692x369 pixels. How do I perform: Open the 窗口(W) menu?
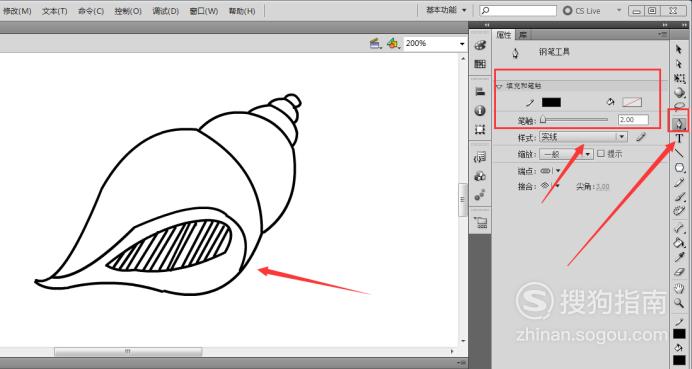coord(203,11)
